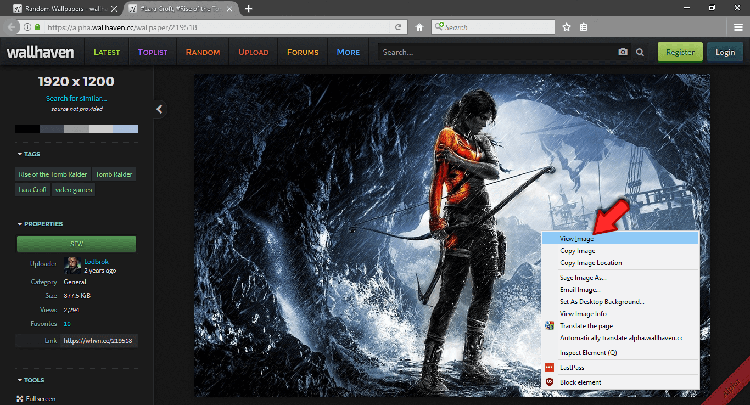Click the green SFW purity button
Screen dimensions: 750x405
(x=77, y=244)
